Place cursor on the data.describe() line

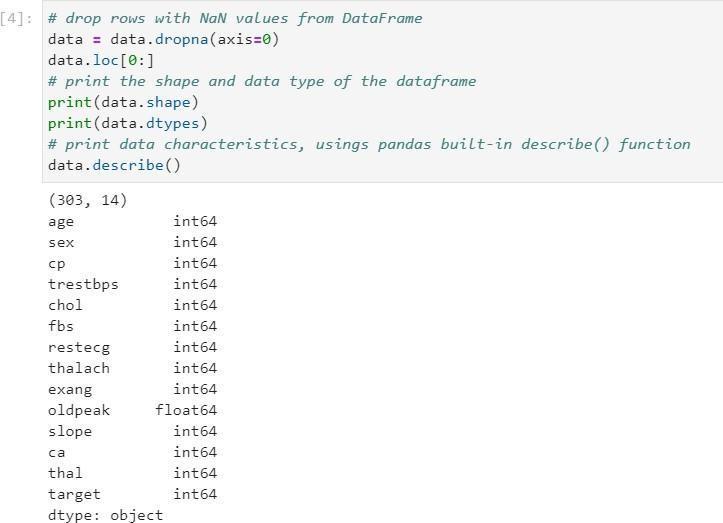(x=114, y=165)
